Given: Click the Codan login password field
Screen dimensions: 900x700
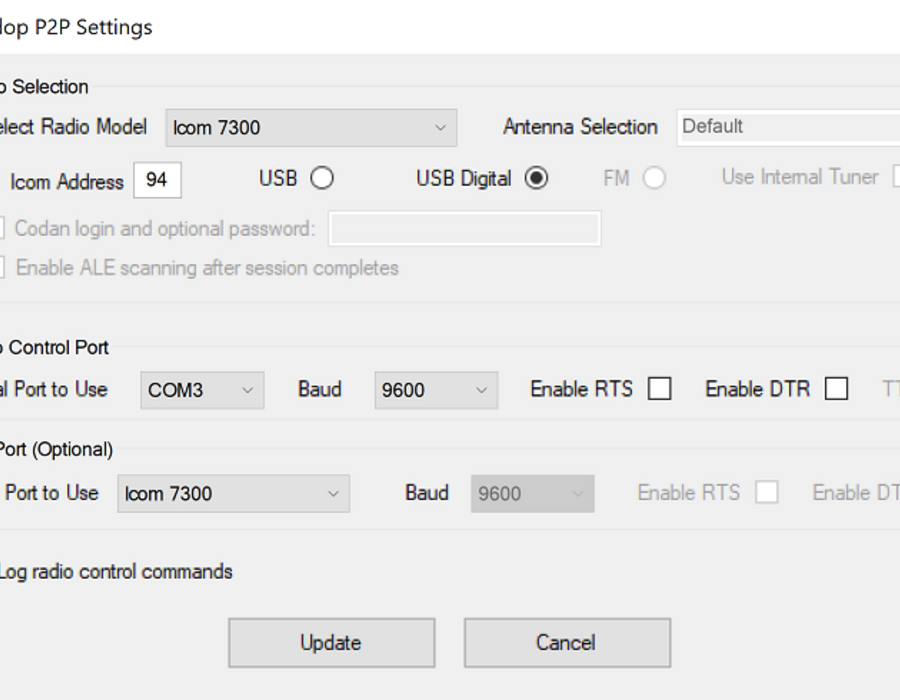Looking at the screenshot, I should (464, 228).
